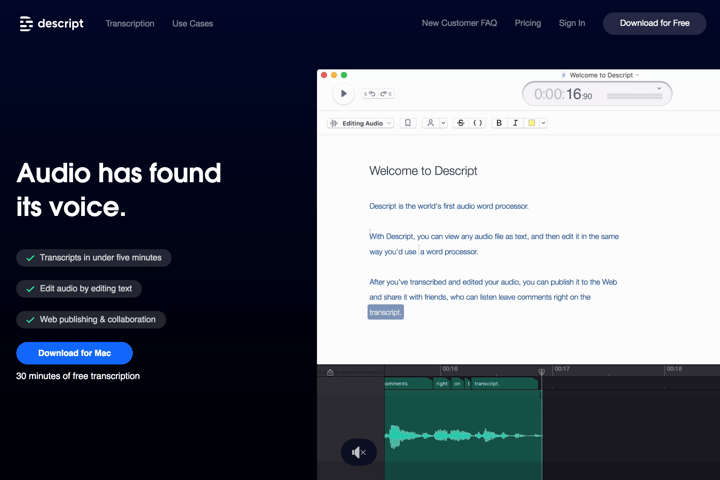The image size is (720, 480).
Task: Click Download for Free button
Action: [x=654, y=23]
